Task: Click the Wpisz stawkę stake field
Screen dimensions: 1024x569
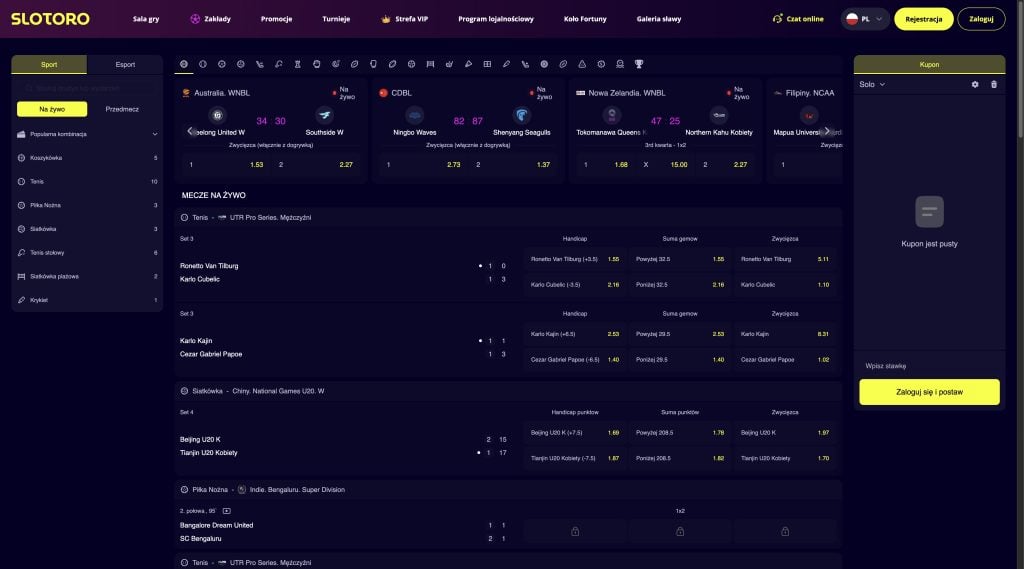Action: 929,366
